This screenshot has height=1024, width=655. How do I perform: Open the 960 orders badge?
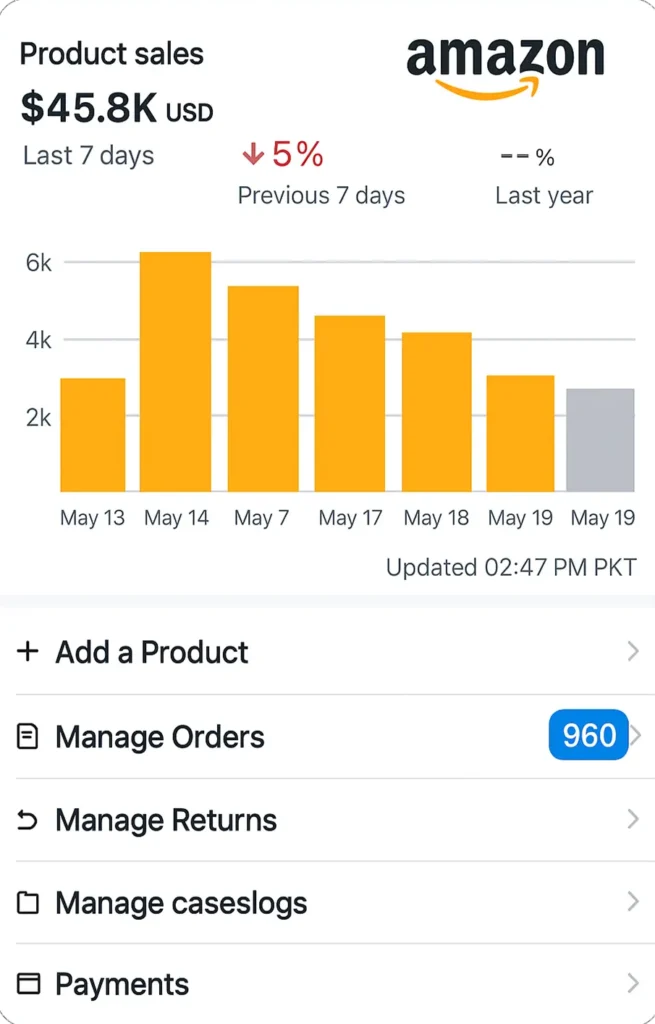588,735
